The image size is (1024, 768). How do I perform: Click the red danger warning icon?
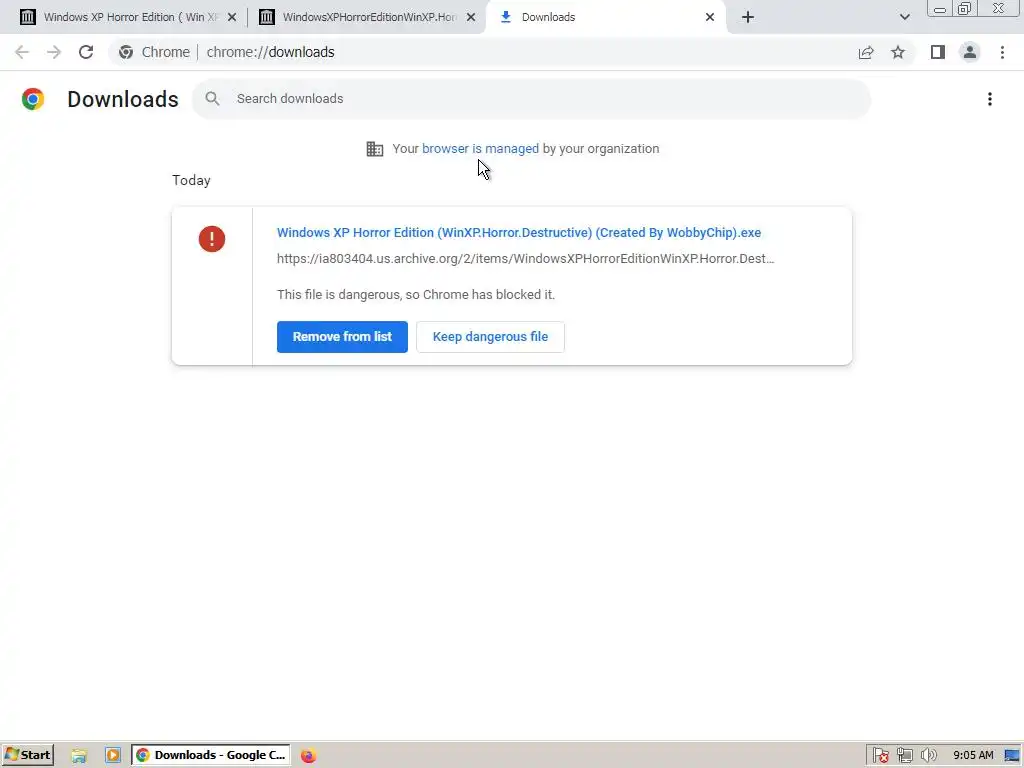pyautogui.click(x=212, y=239)
